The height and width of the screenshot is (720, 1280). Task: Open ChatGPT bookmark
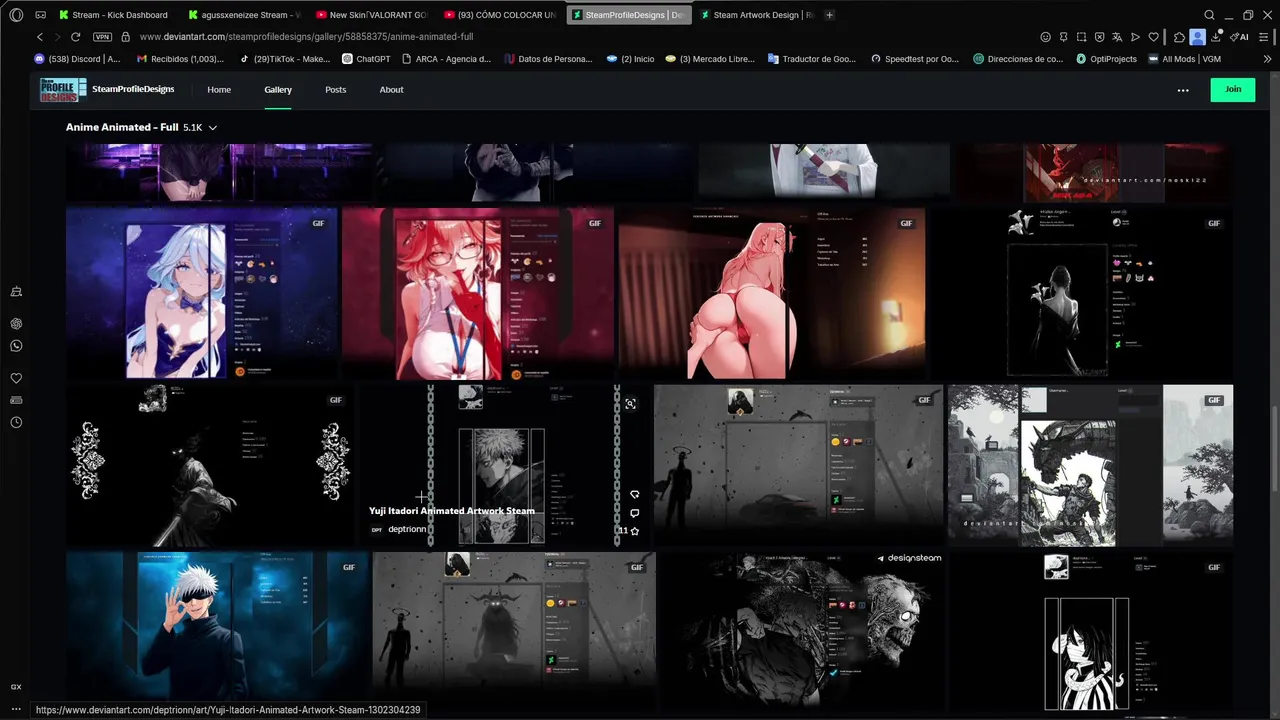[366, 59]
